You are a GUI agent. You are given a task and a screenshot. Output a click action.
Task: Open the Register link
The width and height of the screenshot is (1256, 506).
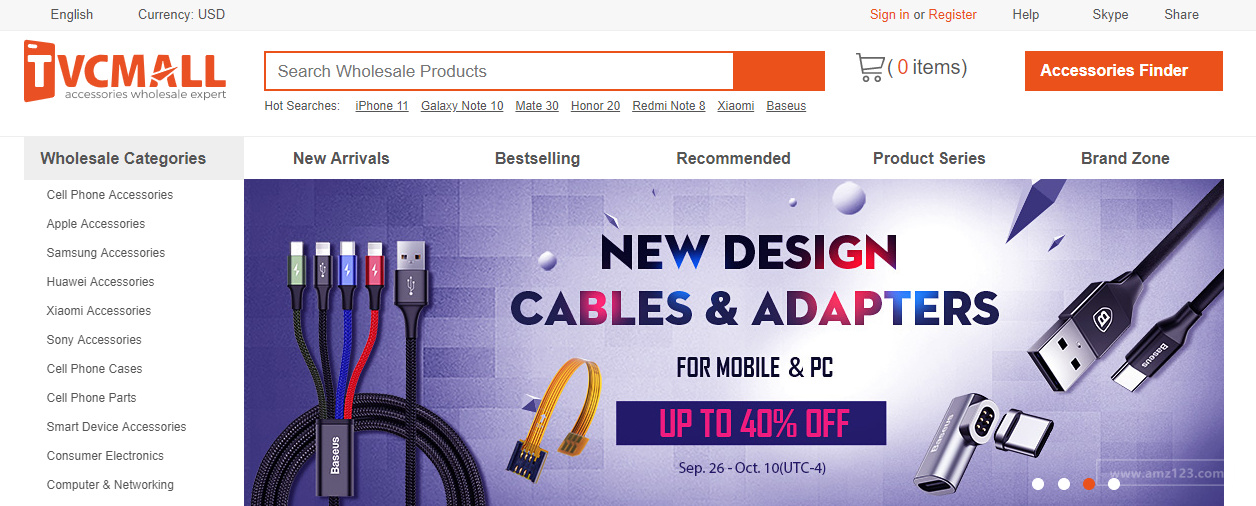pyautogui.click(x=952, y=14)
